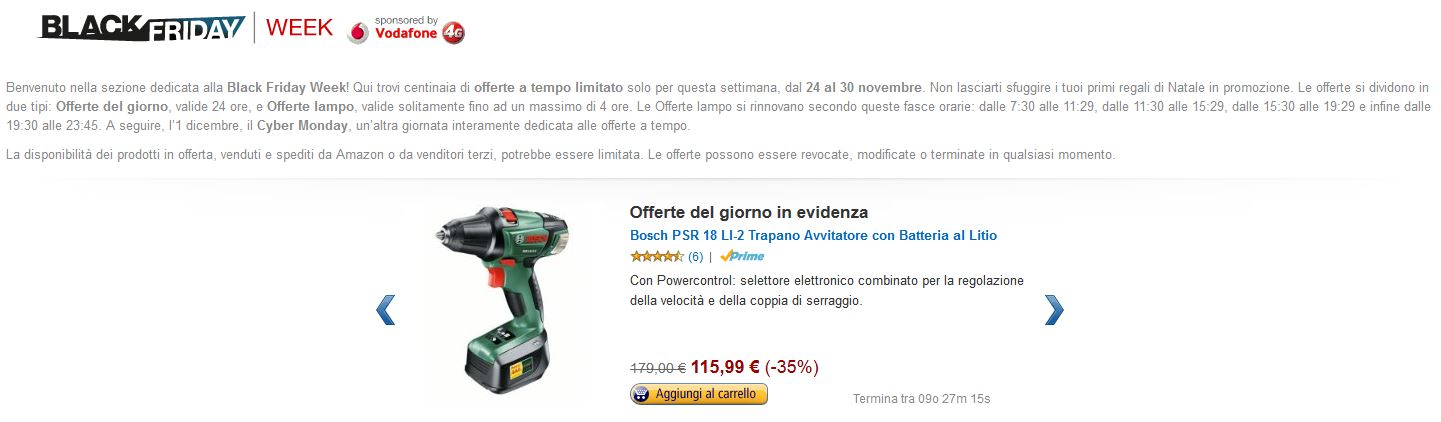Show the previous featured offer with left arrow
1441x422 pixels.
pos(386,310)
